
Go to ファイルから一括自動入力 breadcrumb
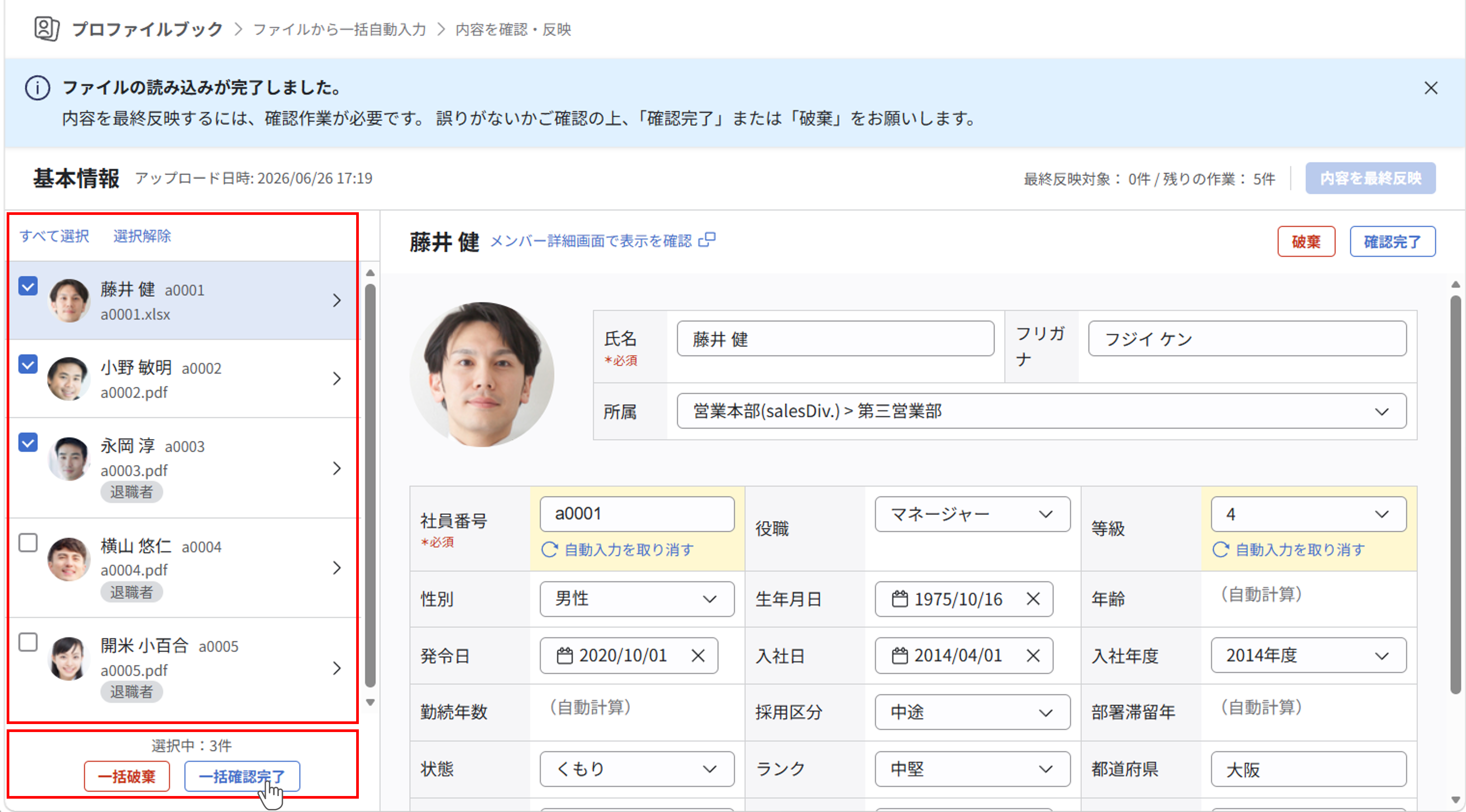pos(340,29)
